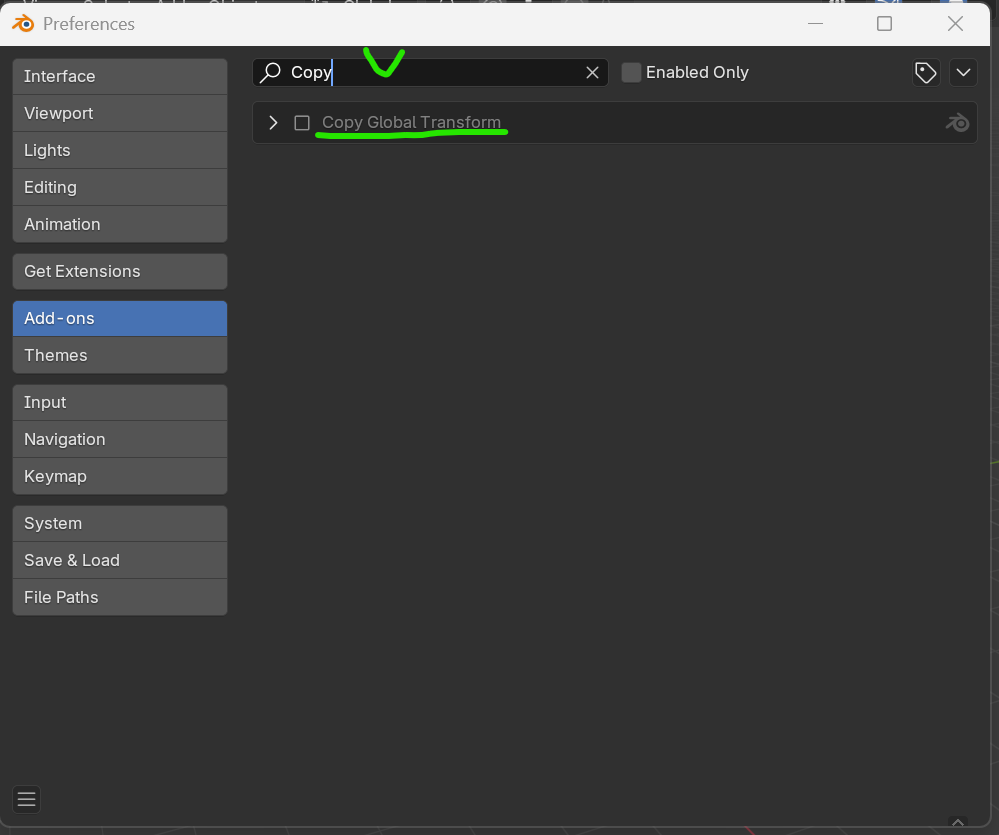The width and height of the screenshot is (999, 835).
Task: Expand Copy Global Transform details
Action: (273, 123)
